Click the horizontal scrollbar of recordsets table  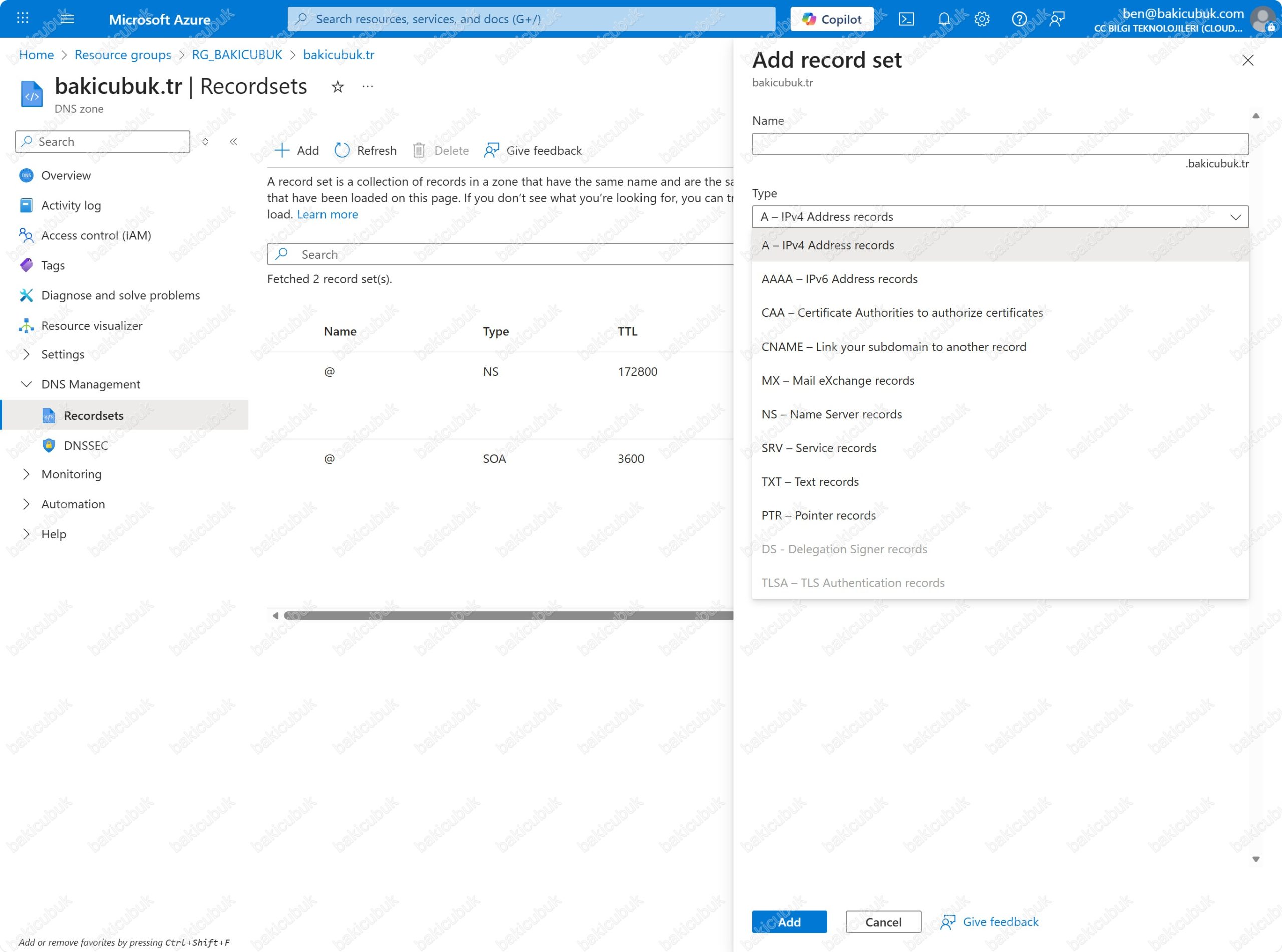click(507, 616)
